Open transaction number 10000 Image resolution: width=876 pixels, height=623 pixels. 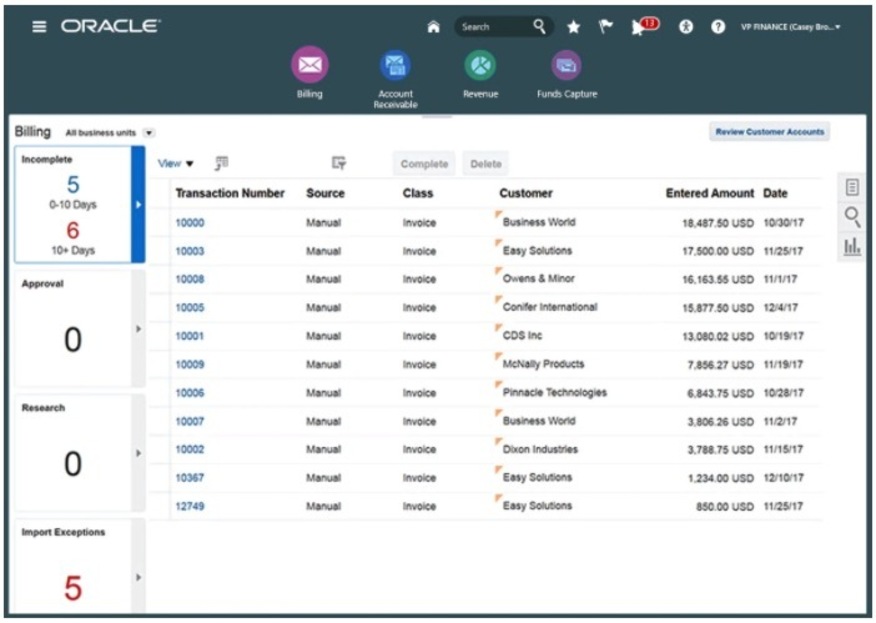190,222
